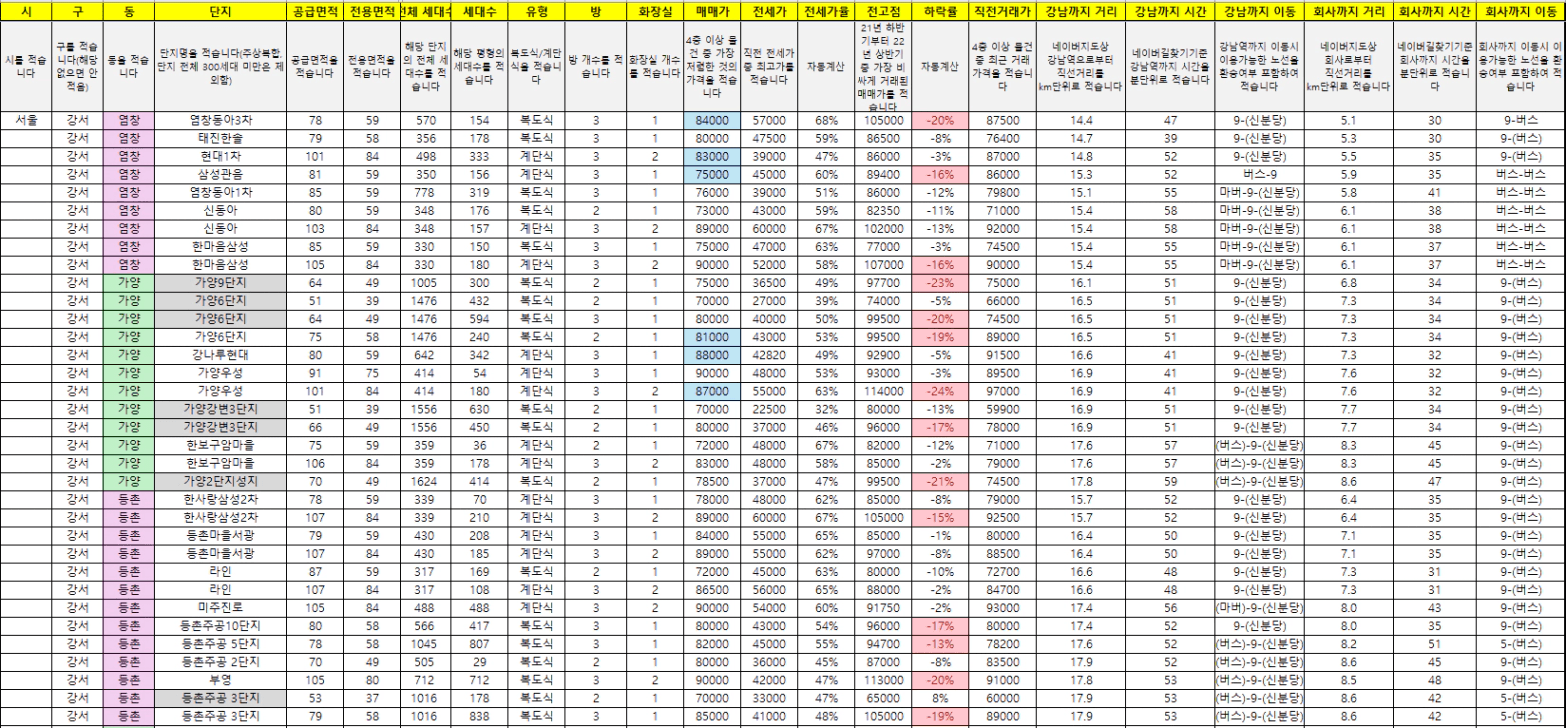
Task: Click the 8% 하락율 cell
Action: point(940,696)
